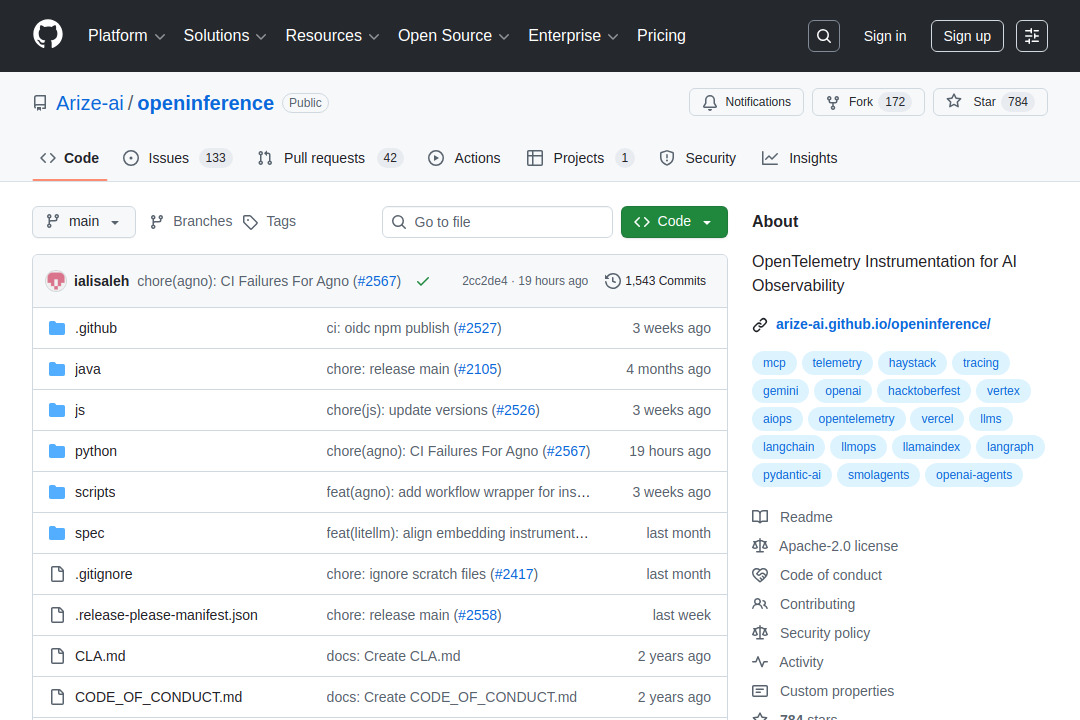Click the Sign up button
Image resolution: width=1080 pixels, height=720 pixels.
(966, 36)
